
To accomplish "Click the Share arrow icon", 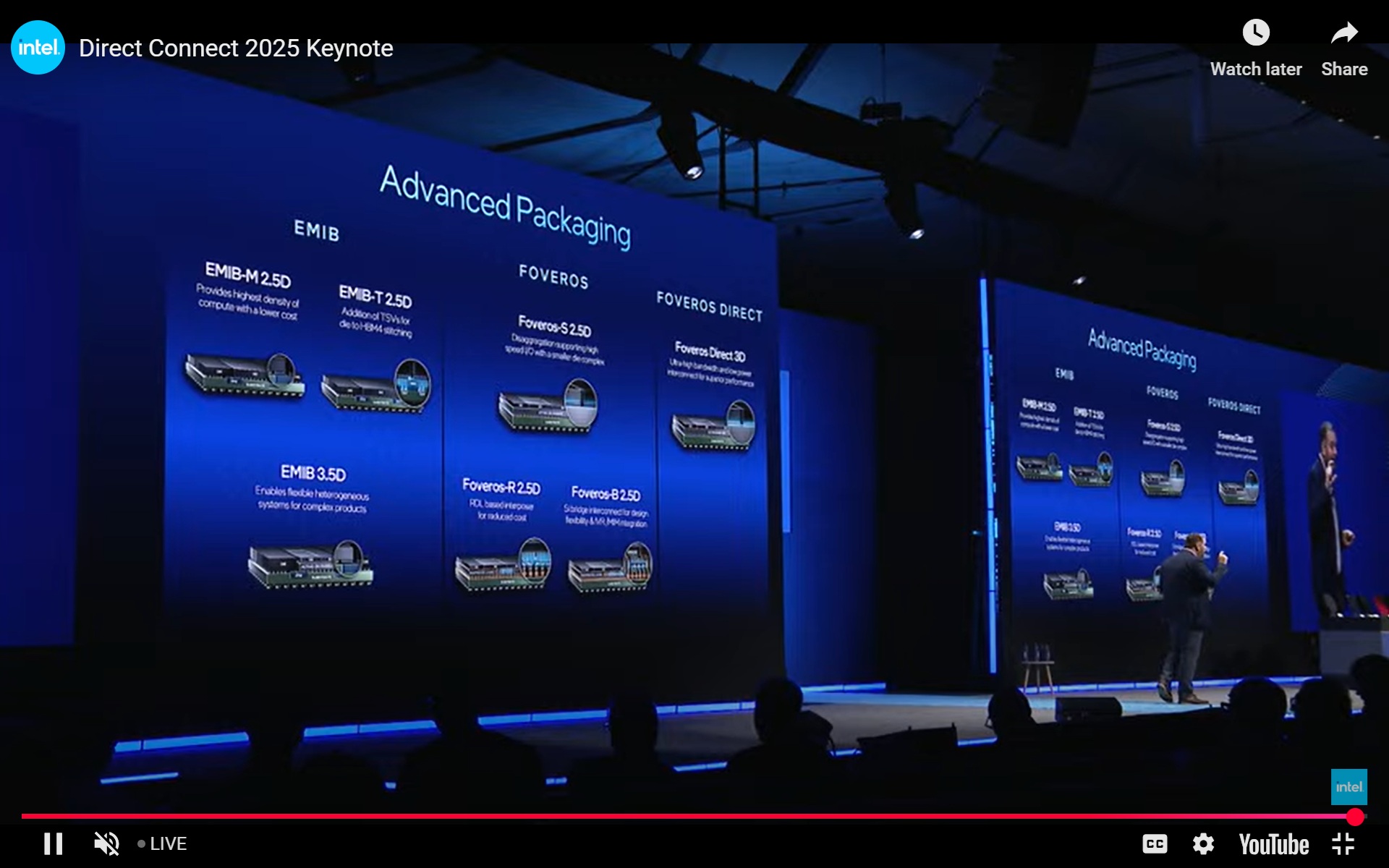I will tap(1344, 33).
